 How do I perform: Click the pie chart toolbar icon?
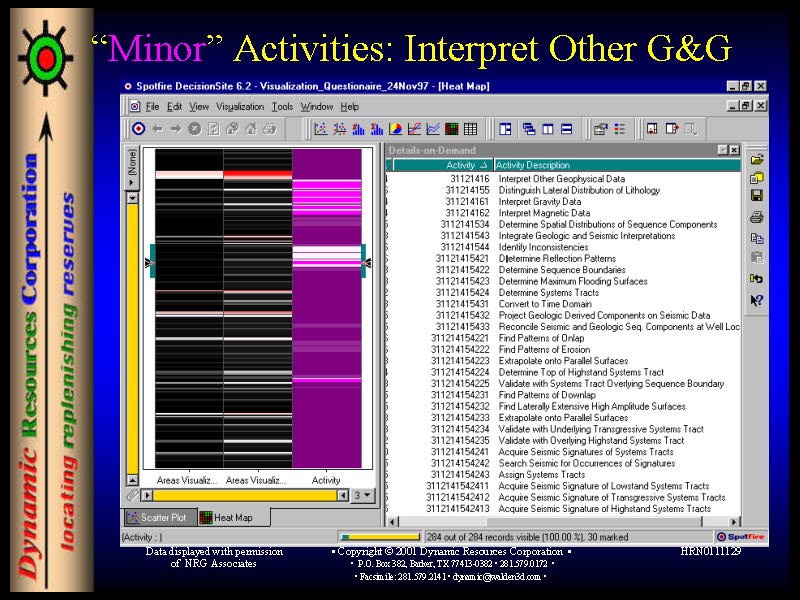point(395,129)
